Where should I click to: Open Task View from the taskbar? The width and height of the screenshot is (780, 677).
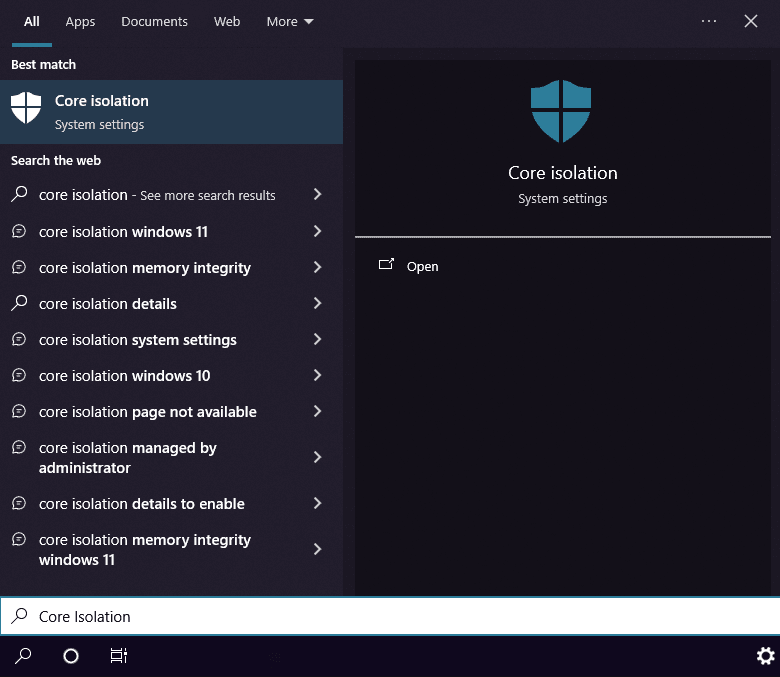(119, 656)
